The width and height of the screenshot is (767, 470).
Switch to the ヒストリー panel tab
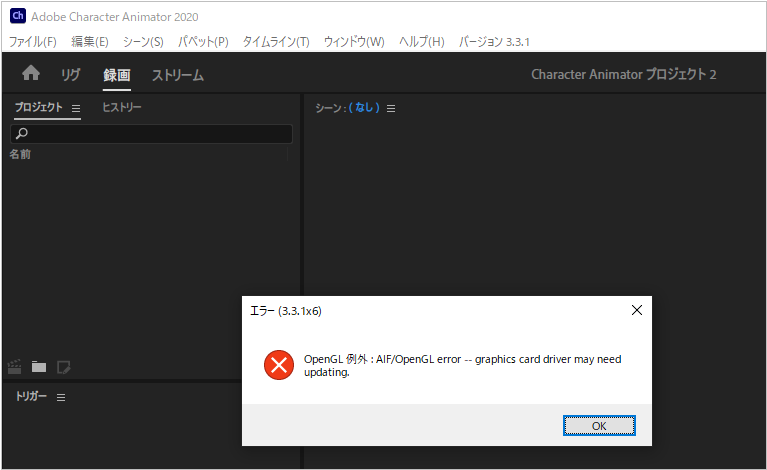(x=122, y=108)
